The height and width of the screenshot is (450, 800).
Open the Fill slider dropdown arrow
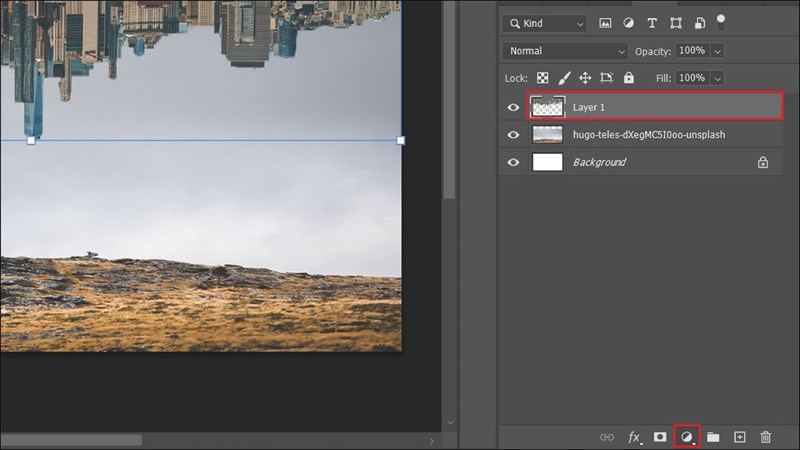[x=717, y=79]
